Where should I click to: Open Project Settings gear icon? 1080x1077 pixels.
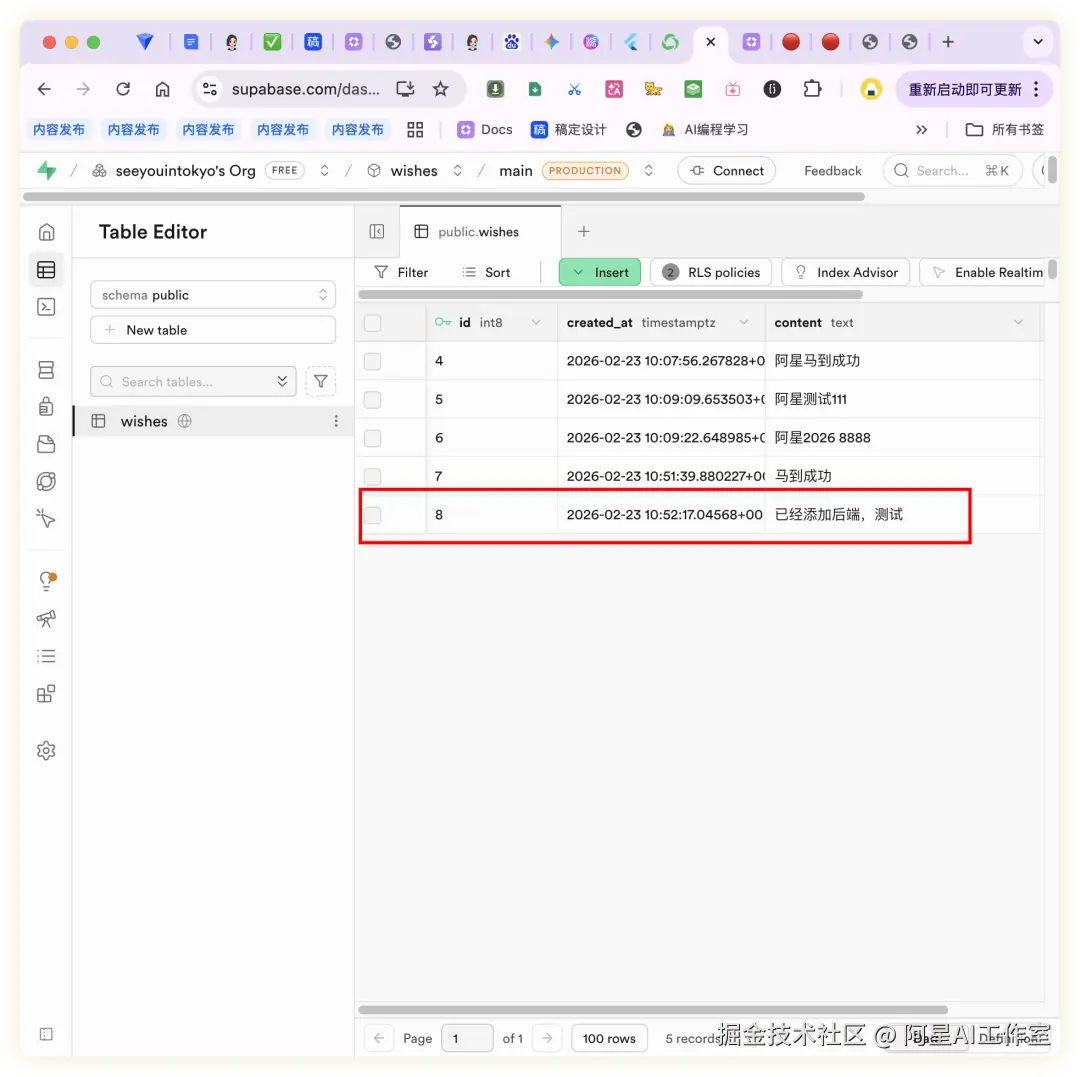coord(46,751)
